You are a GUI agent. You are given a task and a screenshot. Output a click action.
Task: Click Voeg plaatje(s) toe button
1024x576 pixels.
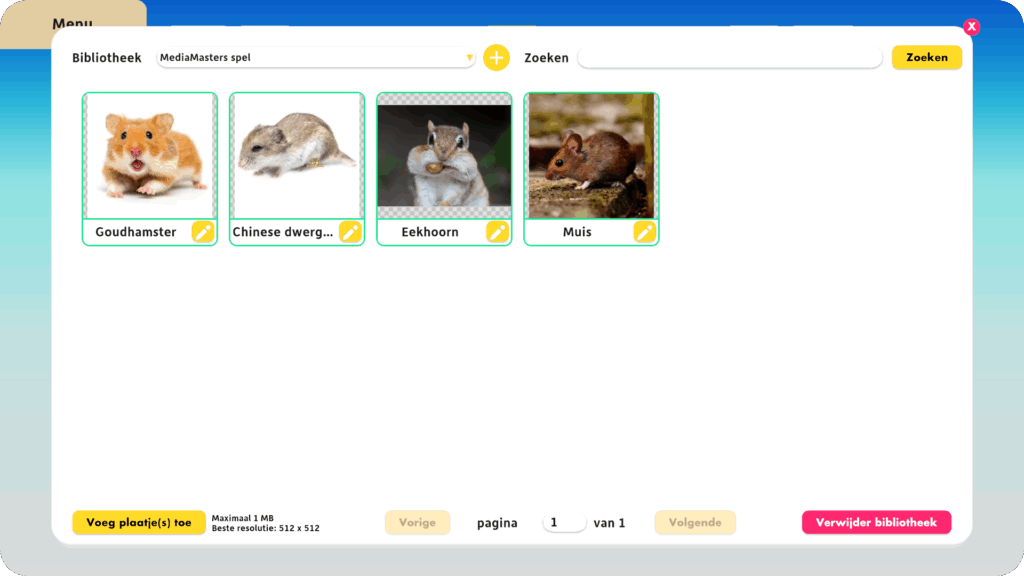point(138,522)
